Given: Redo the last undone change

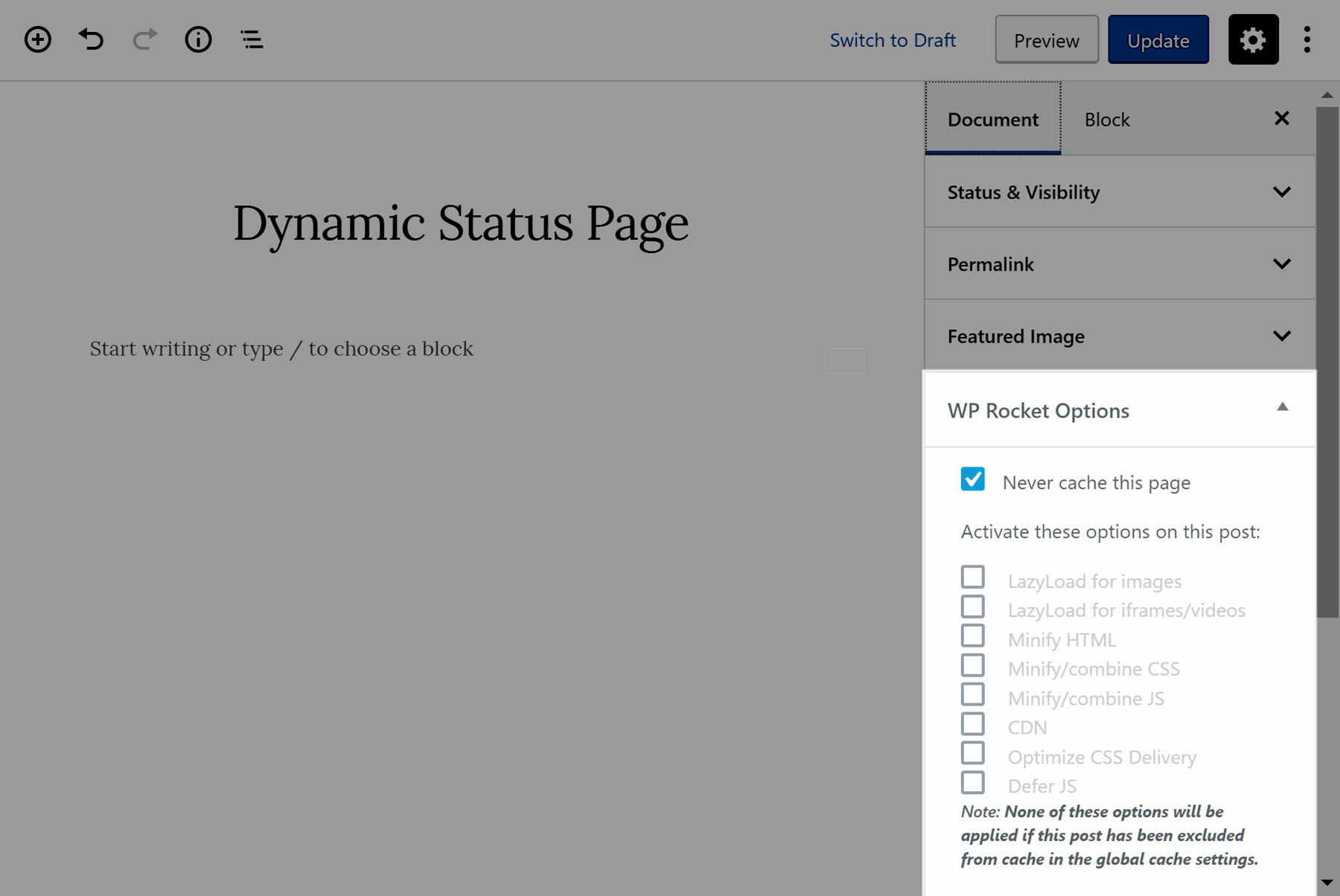Looking at the screenshot, I should coord(145,39).
